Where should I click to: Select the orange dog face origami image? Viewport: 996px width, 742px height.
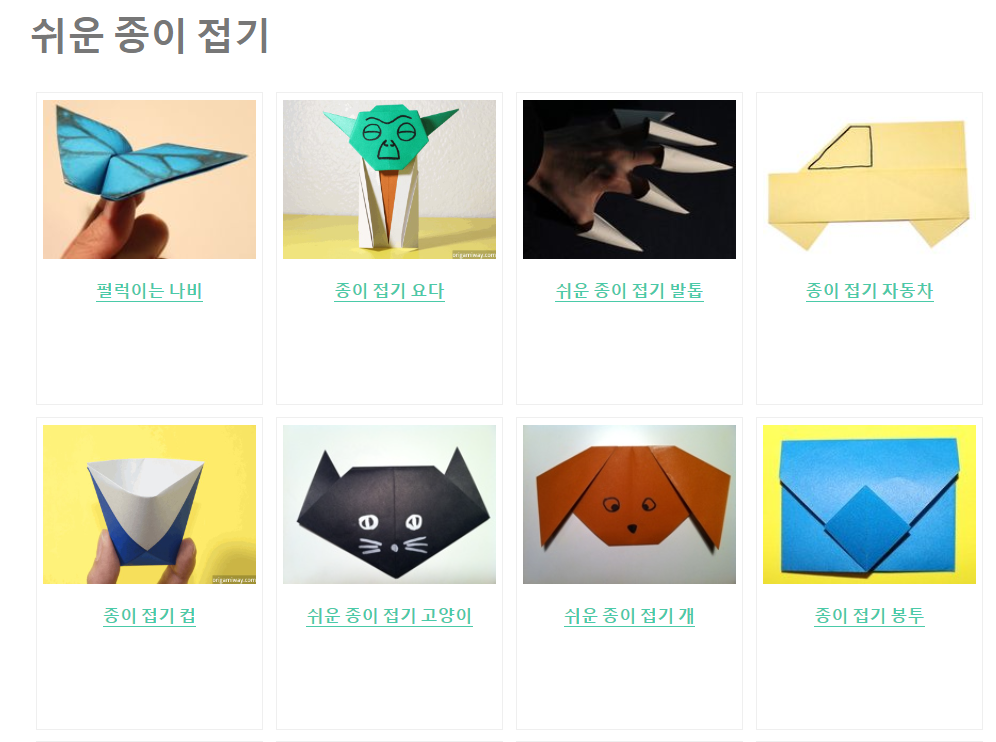tap(629, 504)
